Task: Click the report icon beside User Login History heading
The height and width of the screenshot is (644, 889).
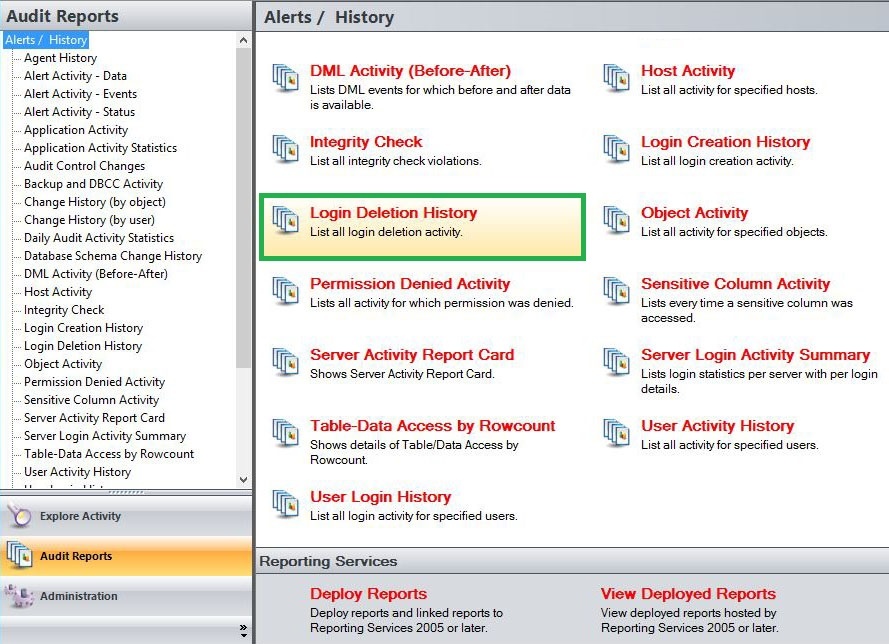Action: point(285,503)
